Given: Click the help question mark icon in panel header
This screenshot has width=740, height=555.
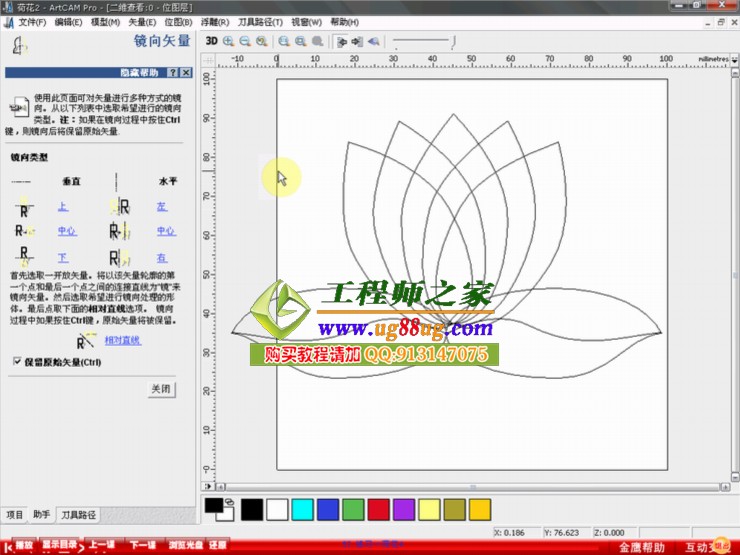Looking at the screenshot, I should [172, 73].
